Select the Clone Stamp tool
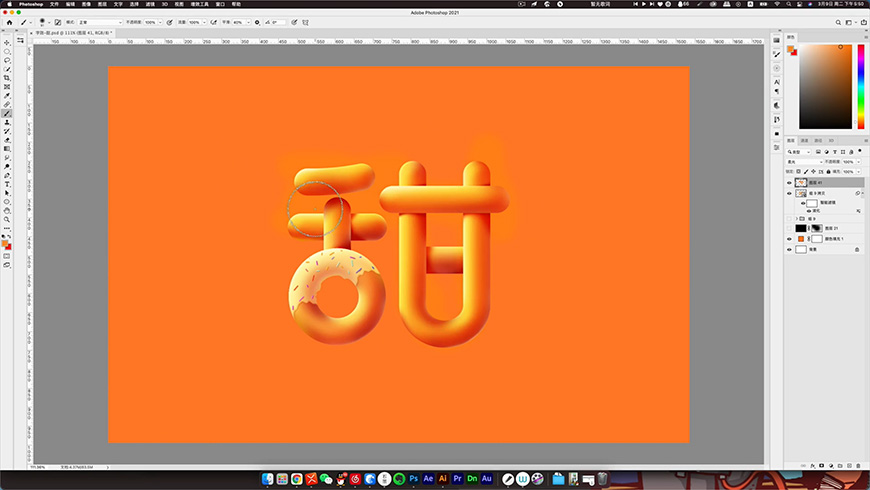 click(x=7, y=123)
